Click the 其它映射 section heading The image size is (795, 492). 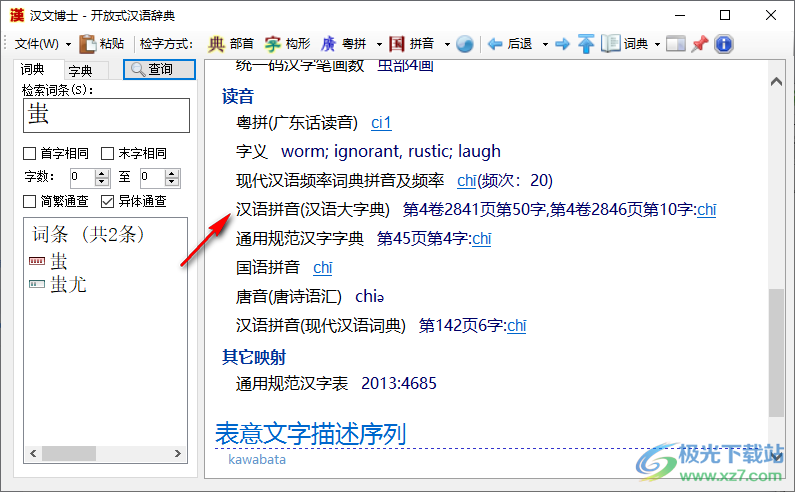click(x=254, y=357)
